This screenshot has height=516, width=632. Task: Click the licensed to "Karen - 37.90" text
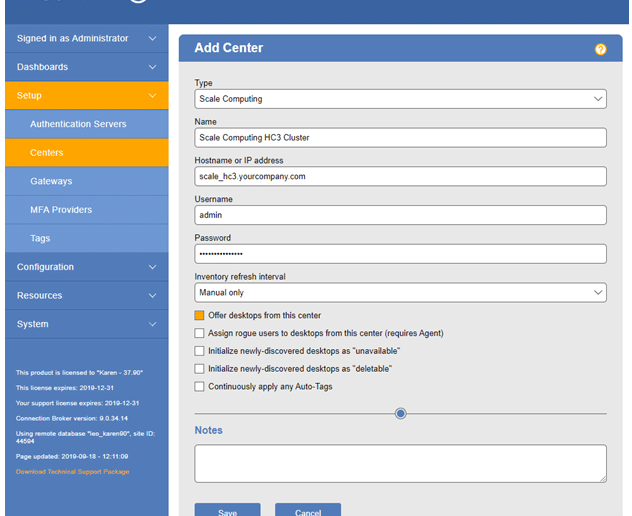click(x=79, y=372)
